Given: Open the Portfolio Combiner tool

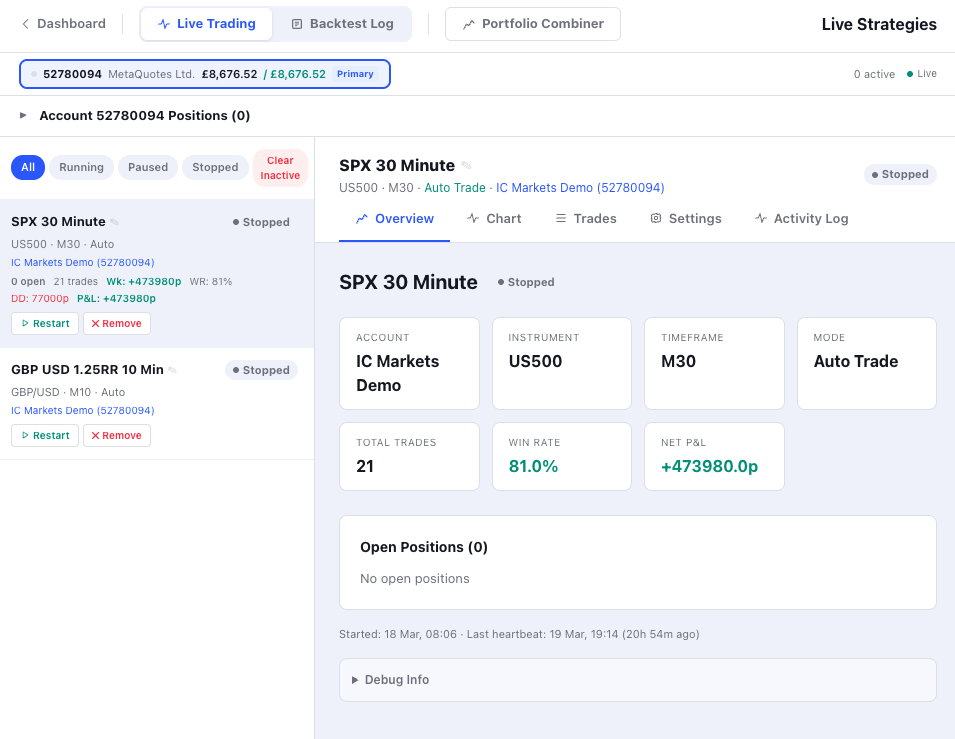Looking at the screenshot, I should (532, 24).
